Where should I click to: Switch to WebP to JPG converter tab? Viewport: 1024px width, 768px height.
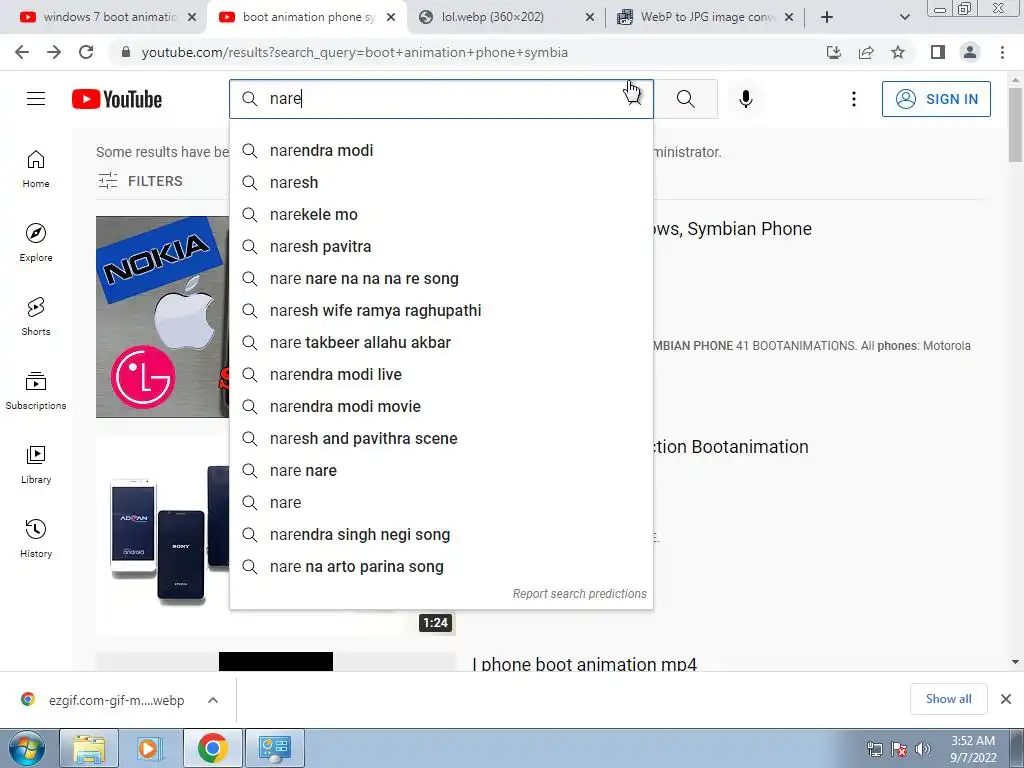706,17
